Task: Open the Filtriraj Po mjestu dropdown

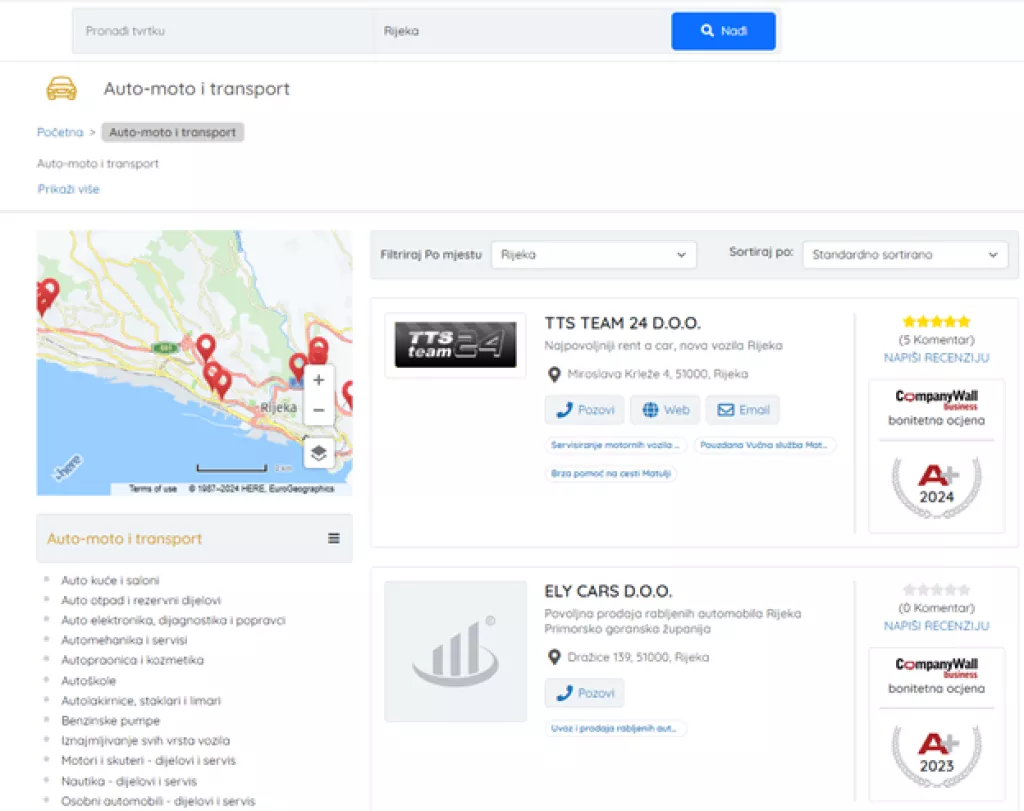Action: [x=593, y=255]
